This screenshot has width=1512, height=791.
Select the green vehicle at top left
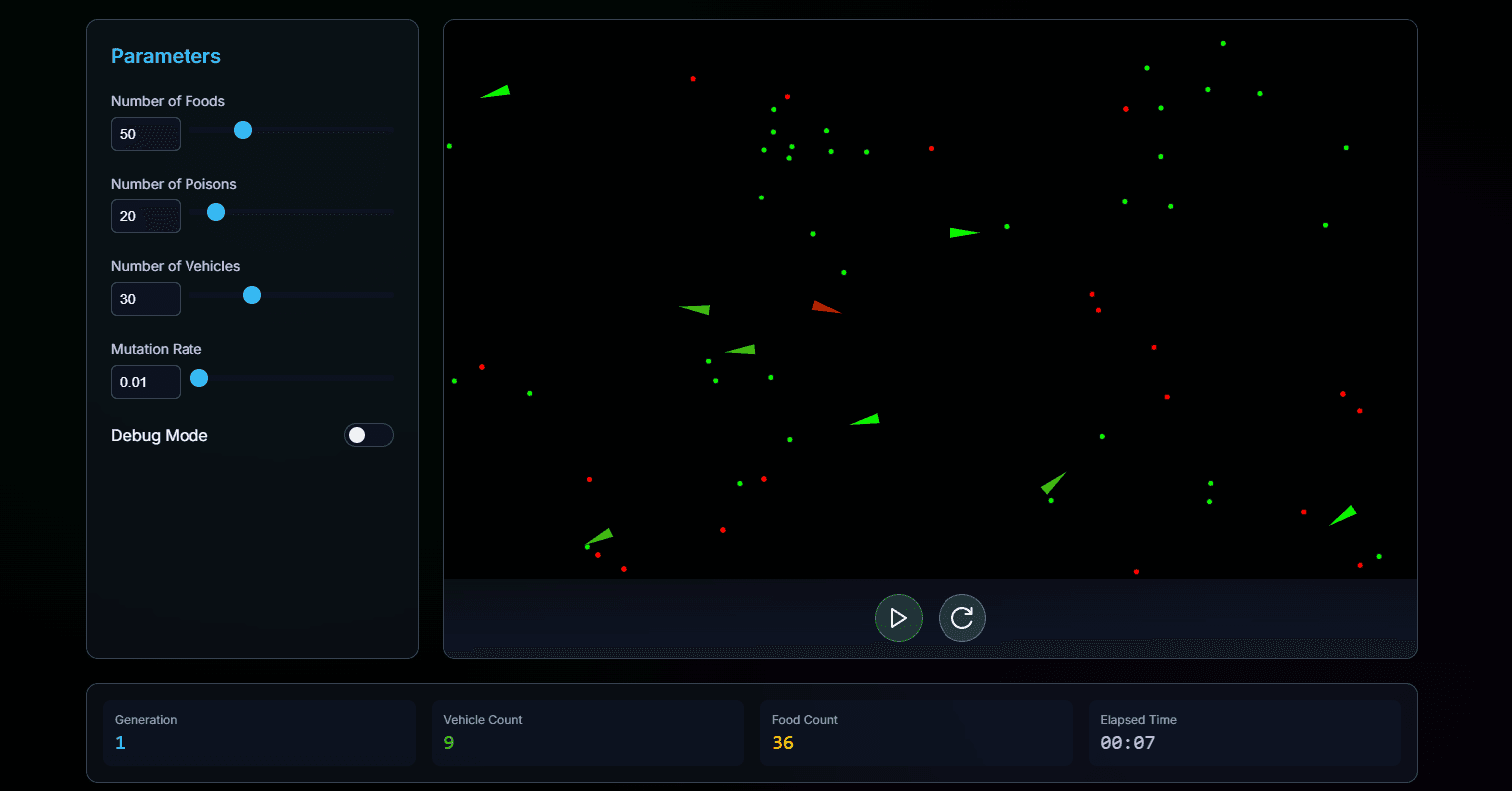(496, 91)
